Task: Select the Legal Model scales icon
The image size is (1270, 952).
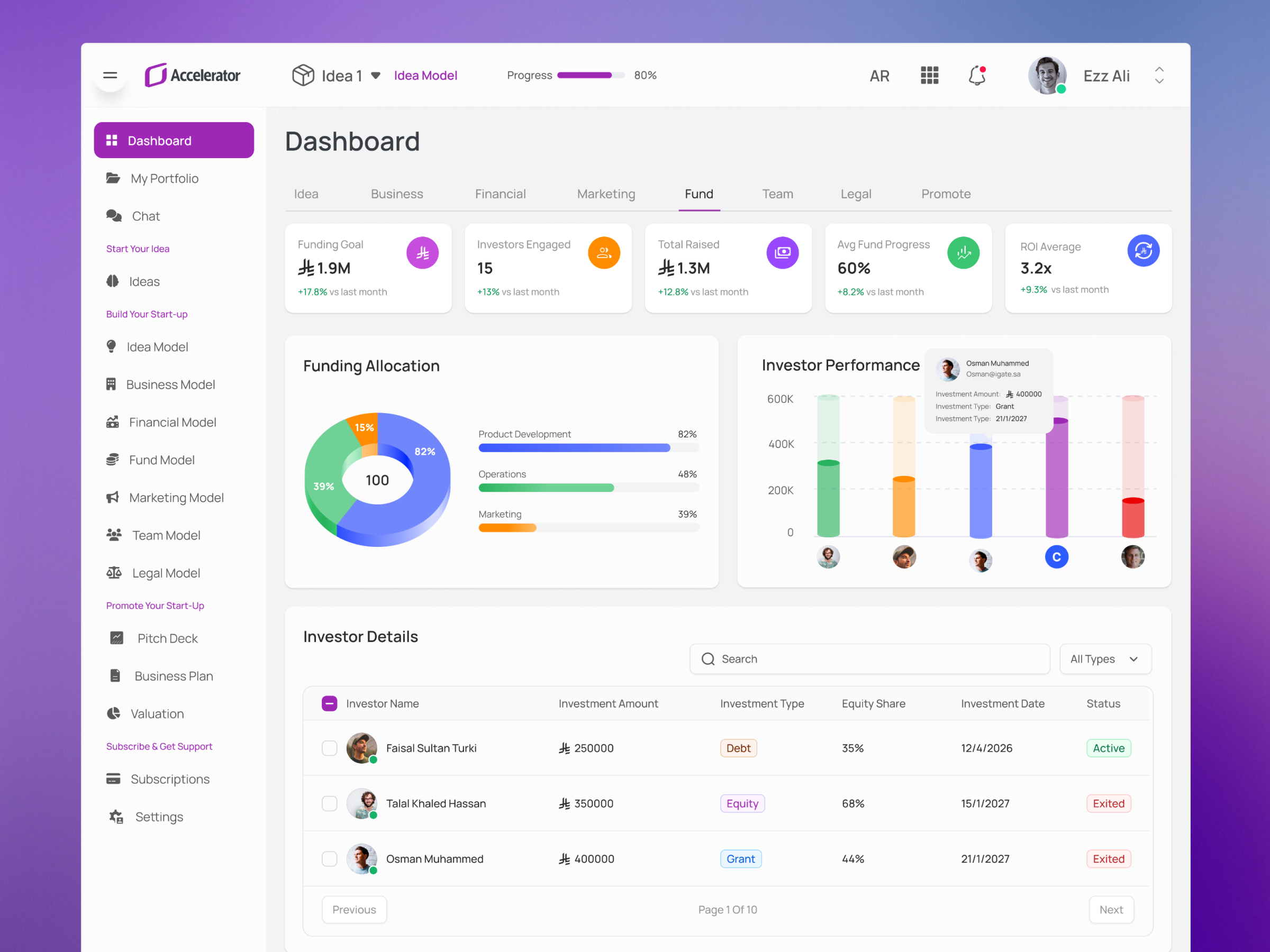Action: (113, 572)
